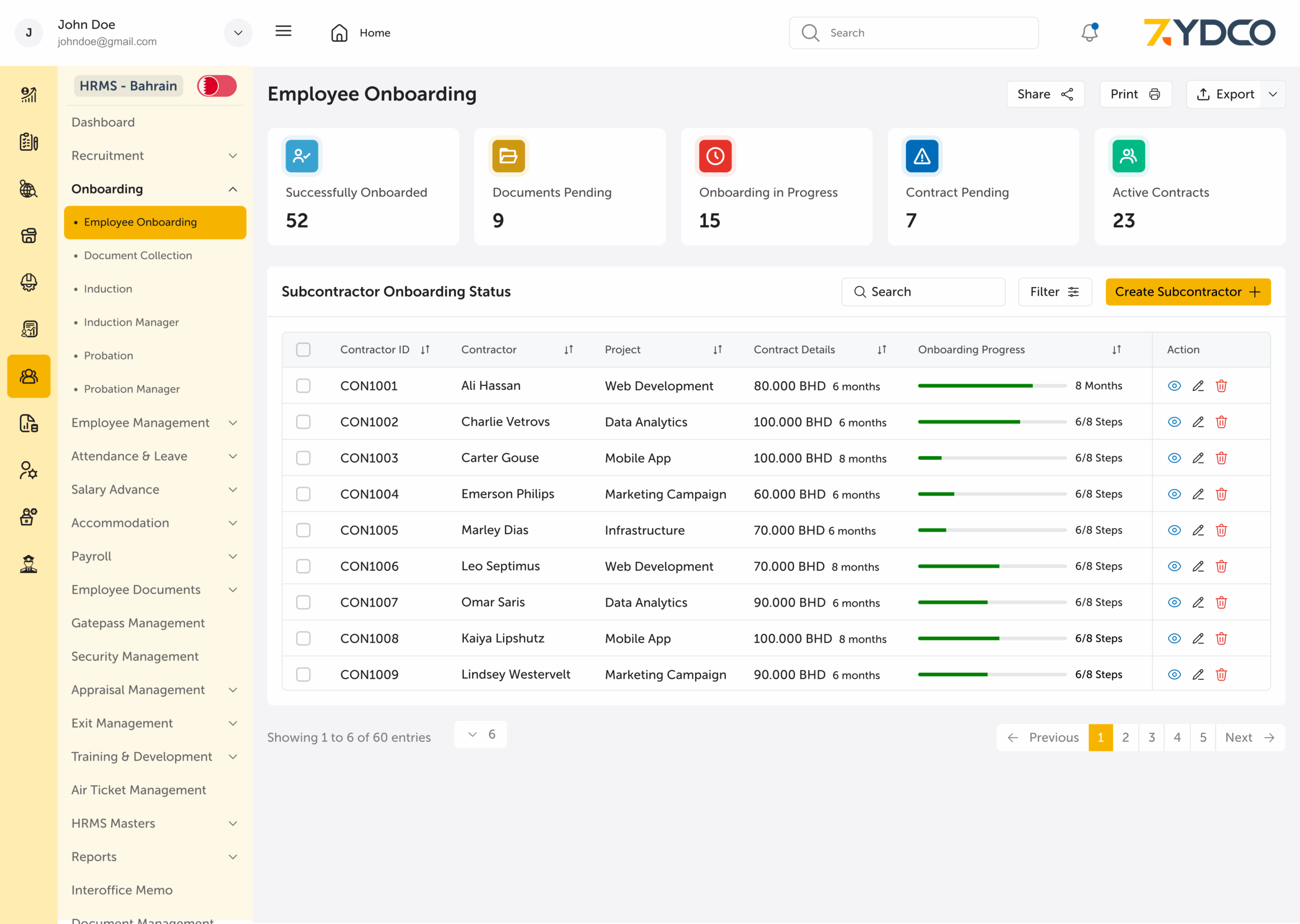Open the entries per page dropdown
This screenshot has height=924, width=1300.
[480, 735]
